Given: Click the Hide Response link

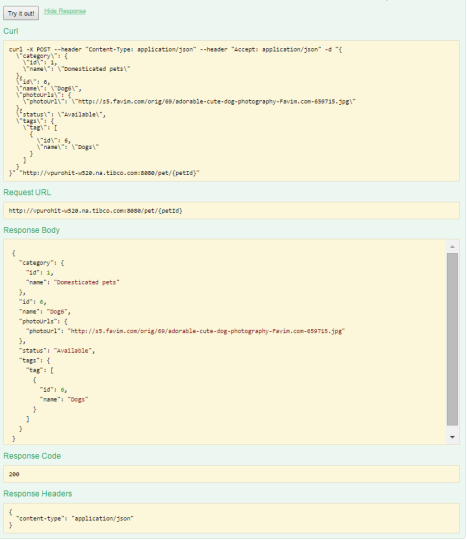Looking at the screenshot, I should pyautogui.click(x=65, y=11).
